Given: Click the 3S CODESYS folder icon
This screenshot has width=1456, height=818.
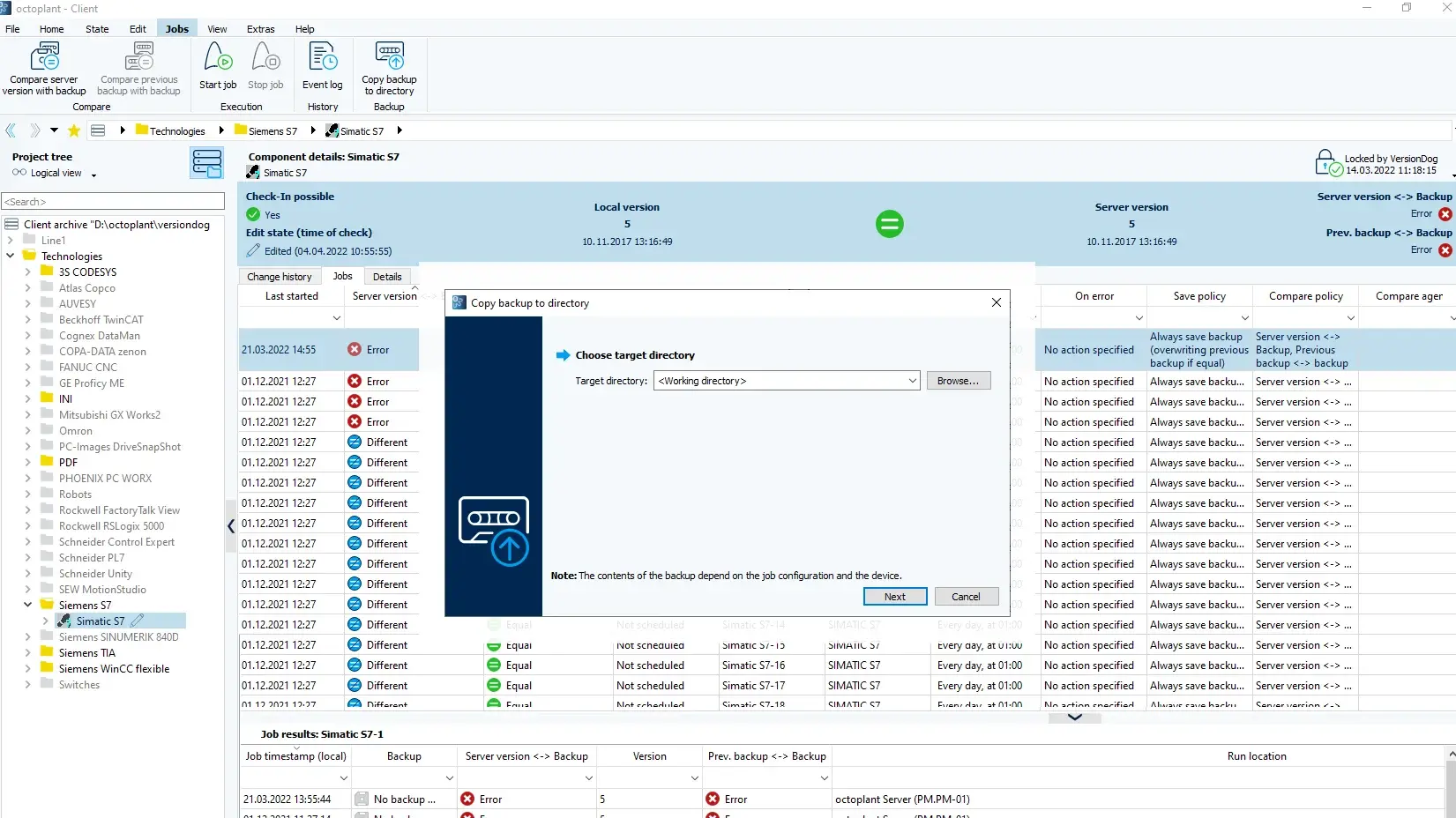Looking at the screenshot, I should [47, 271].
